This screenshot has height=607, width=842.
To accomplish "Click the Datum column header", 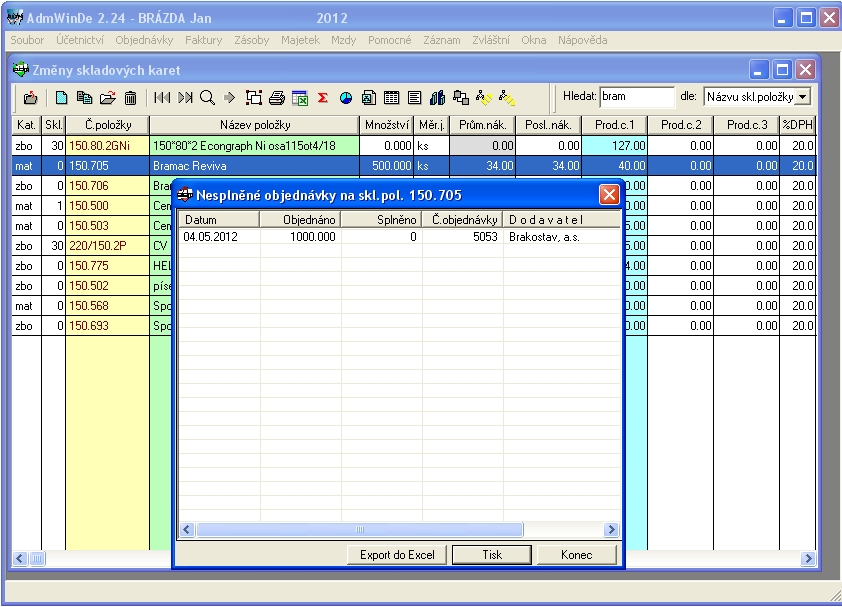I will click(x=219, y=220).
